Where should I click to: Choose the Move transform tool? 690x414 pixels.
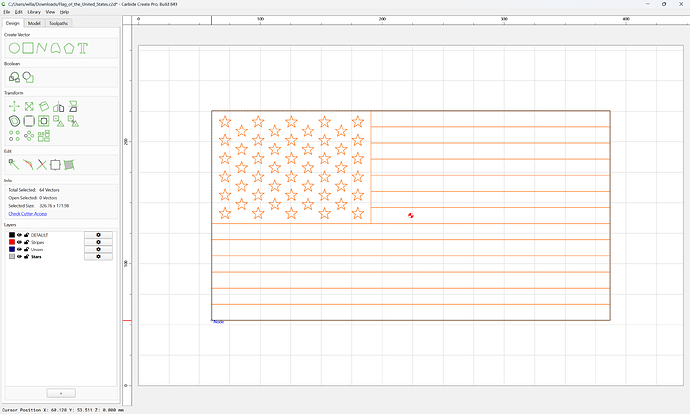click(x=14, y=106)
